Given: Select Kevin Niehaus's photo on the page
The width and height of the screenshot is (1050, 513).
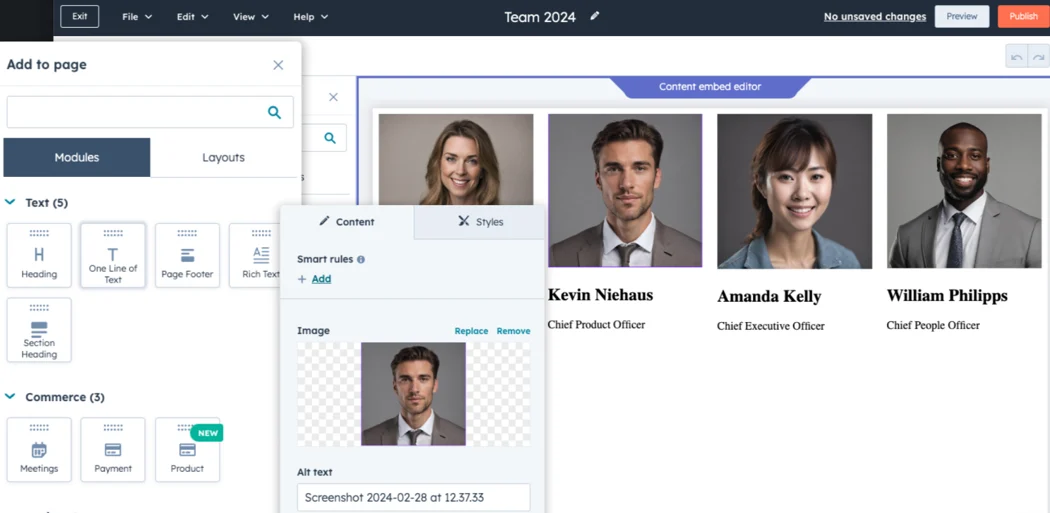Looking at the screenshot, I should coord(625,190).
